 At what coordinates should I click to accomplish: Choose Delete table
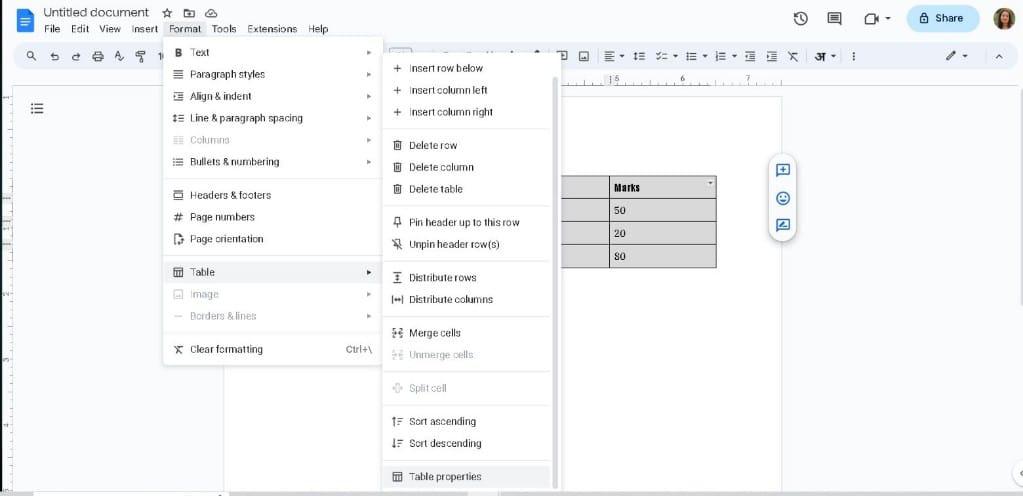pos(467,189)
